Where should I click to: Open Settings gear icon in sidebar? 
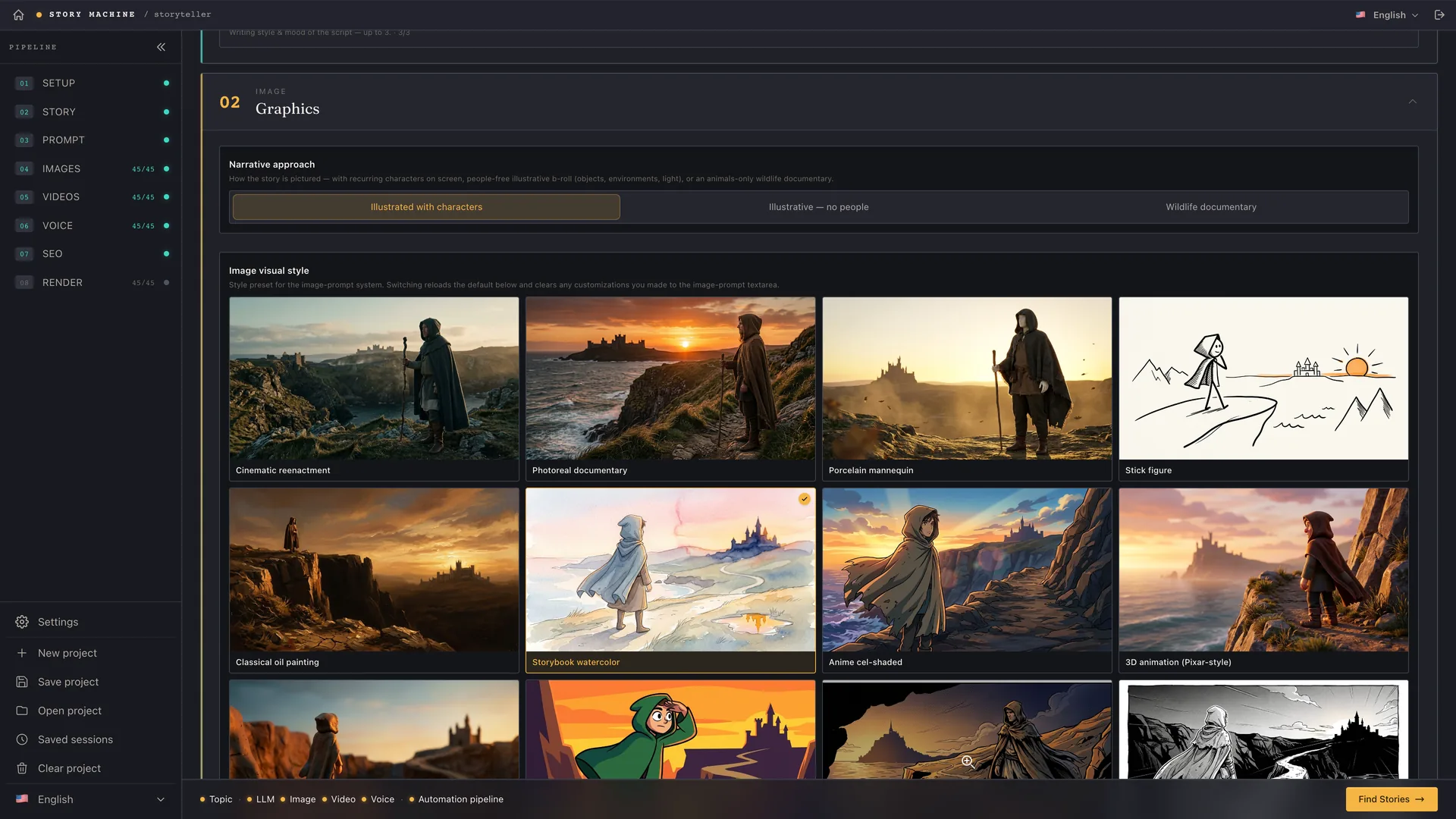click(x=22, y=622)
